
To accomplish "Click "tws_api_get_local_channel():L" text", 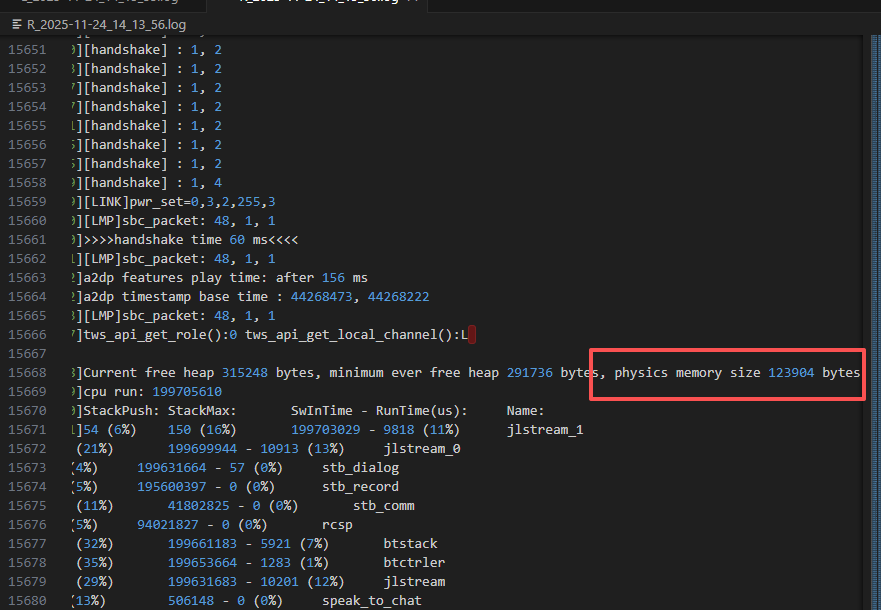I will pos(356,335).
